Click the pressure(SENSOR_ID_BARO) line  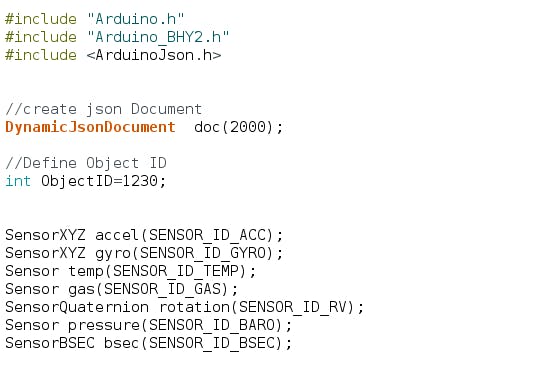pyautogui.click(x=148, y=325)
